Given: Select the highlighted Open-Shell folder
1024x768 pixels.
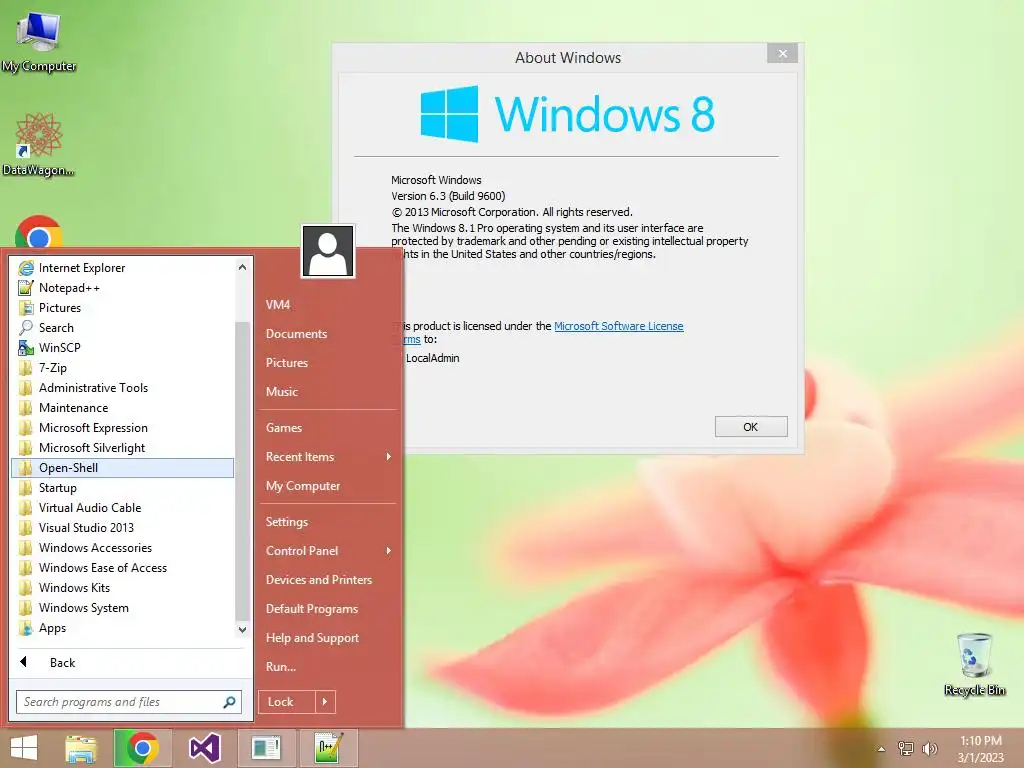Looking at the screenshot, I should point(122,468).
